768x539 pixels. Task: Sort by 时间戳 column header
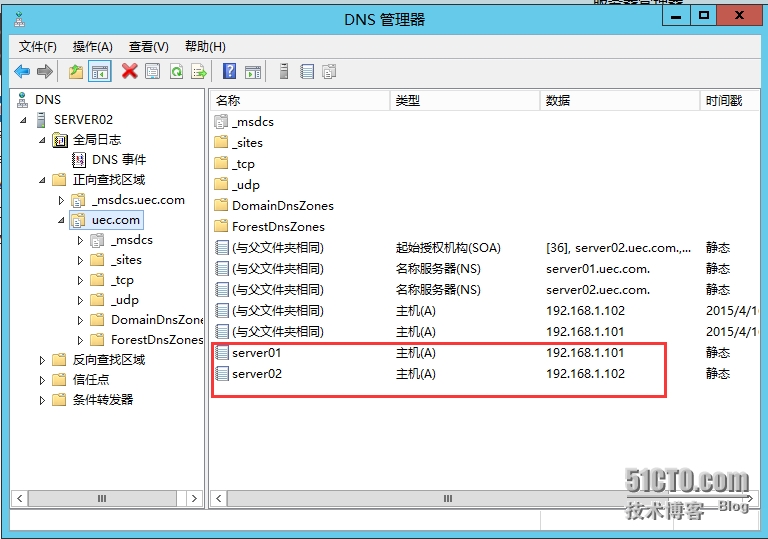729,100
